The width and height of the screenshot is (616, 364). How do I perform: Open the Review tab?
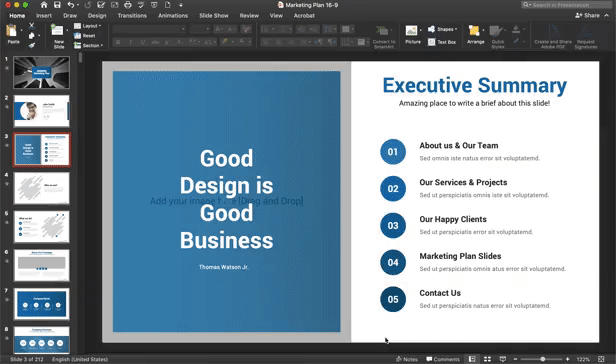(249, 16)
